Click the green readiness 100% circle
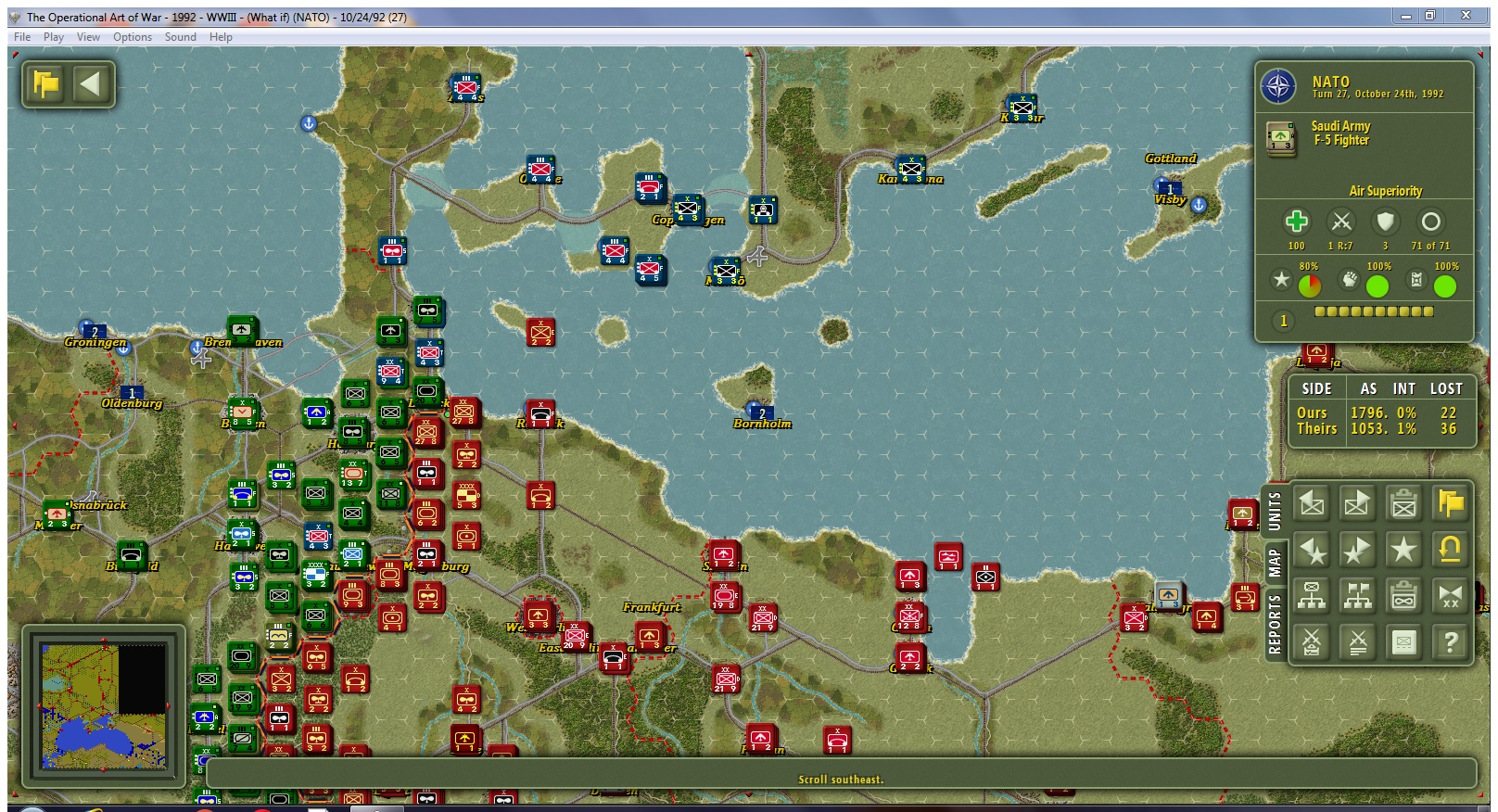The image size is (1498, 812). 1377,286
